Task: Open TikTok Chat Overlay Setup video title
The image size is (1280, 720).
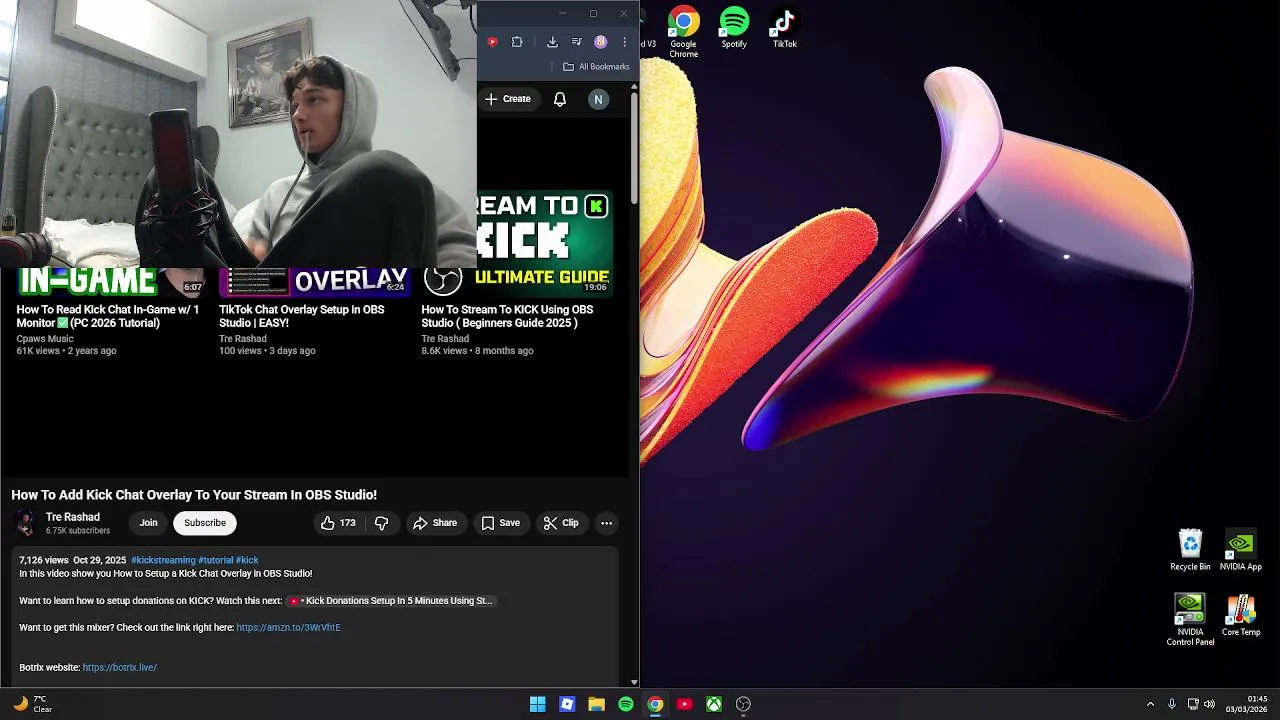Action: pyautogui.click(x=302, y=316)
